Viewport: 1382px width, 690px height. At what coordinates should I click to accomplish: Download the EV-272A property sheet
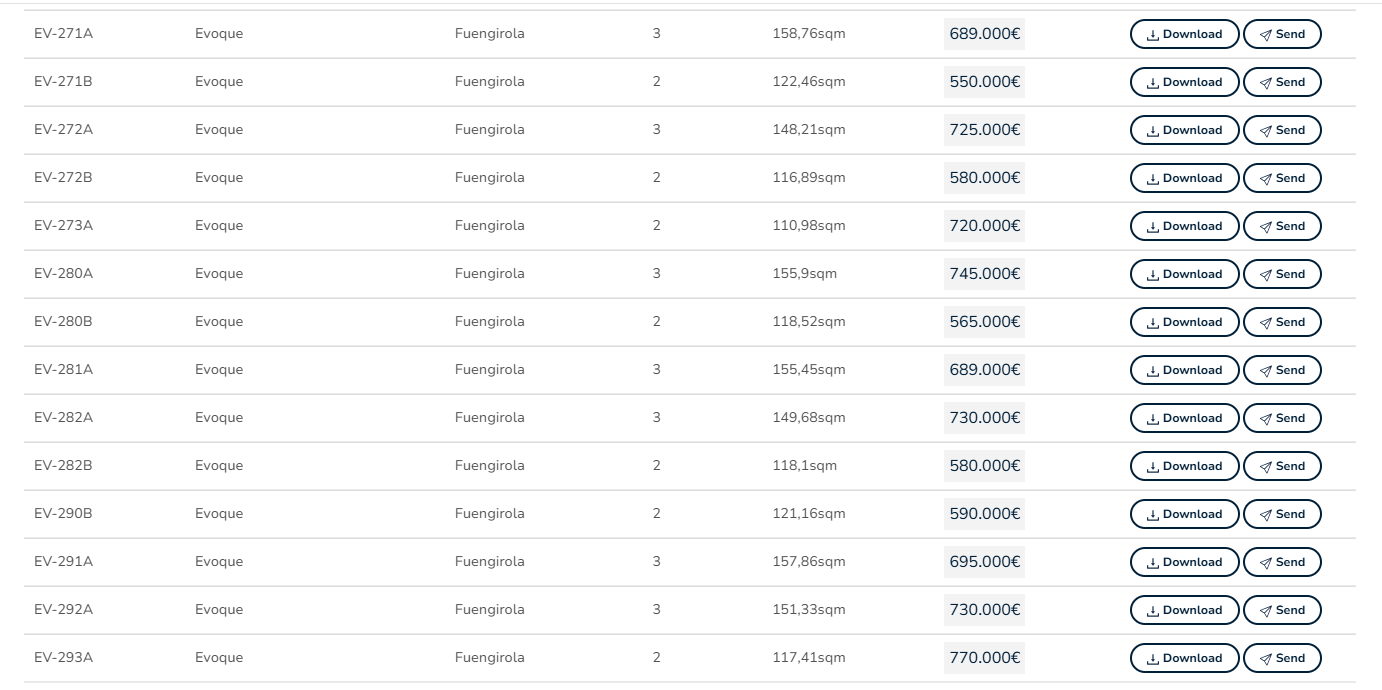[x=1184, y=130]
